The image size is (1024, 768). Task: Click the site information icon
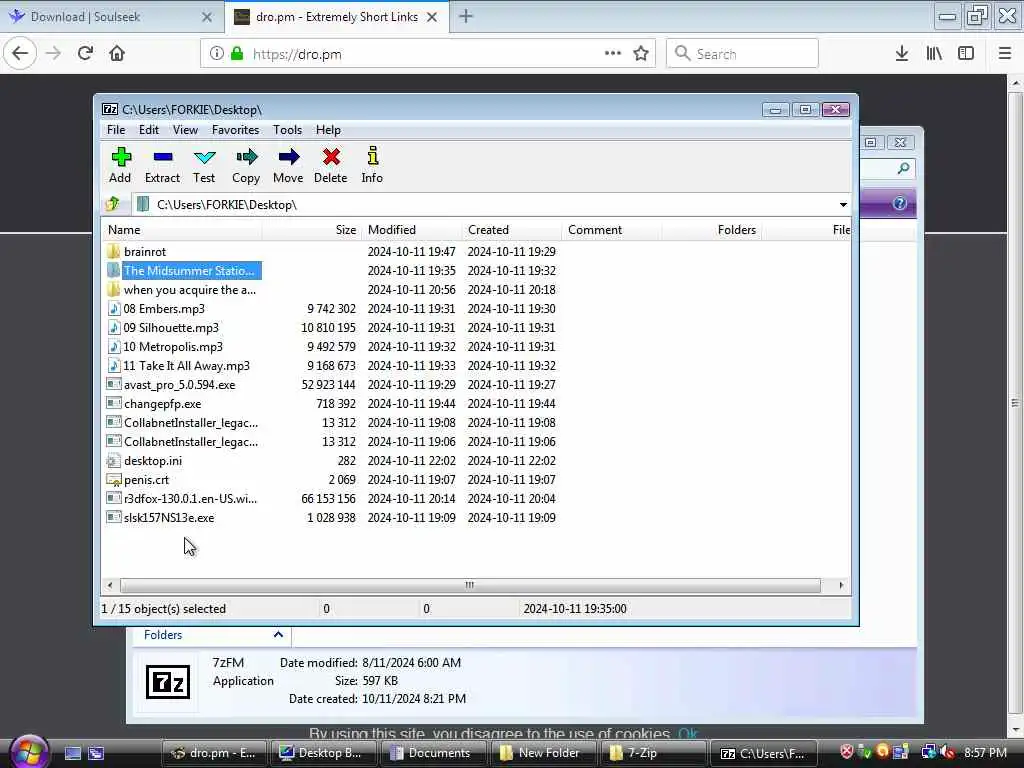pyautogui.click(x=216, y=54)
